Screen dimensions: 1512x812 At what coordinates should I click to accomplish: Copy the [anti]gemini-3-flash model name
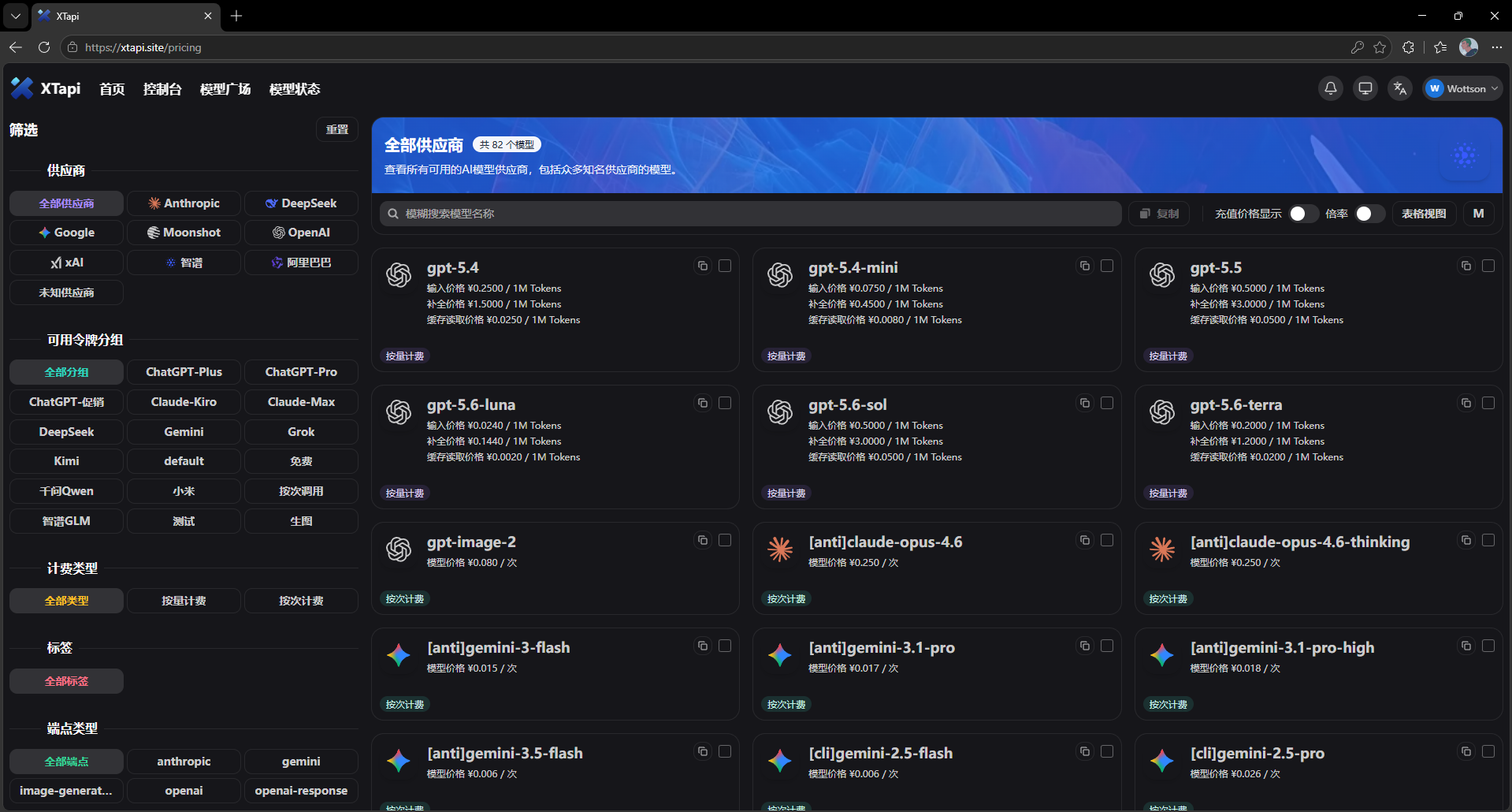(703, 646)
